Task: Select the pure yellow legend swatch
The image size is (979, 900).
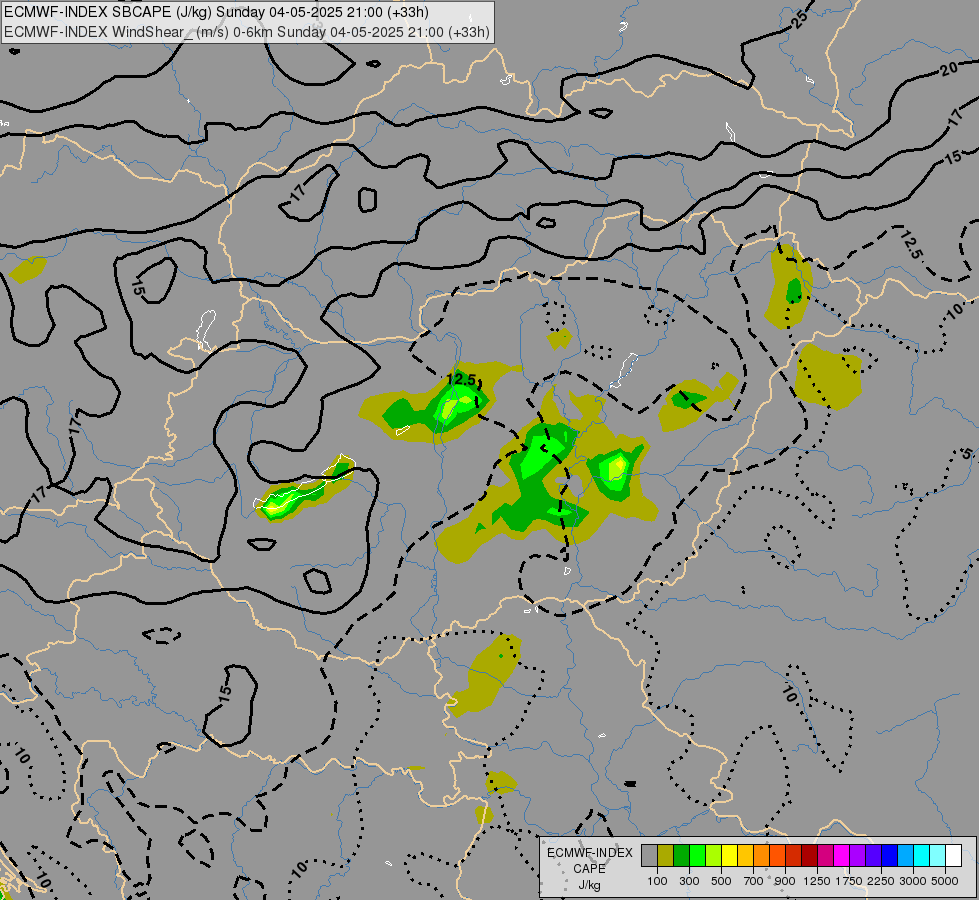Action: pyautogui.click(x=729, y=855)
